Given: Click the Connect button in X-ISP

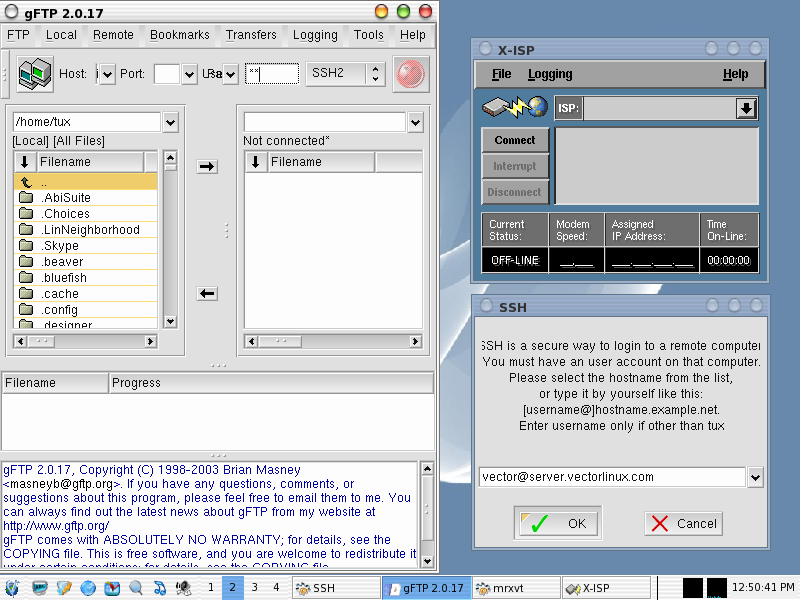Looking at the screenshot, I should click(515, 140).
